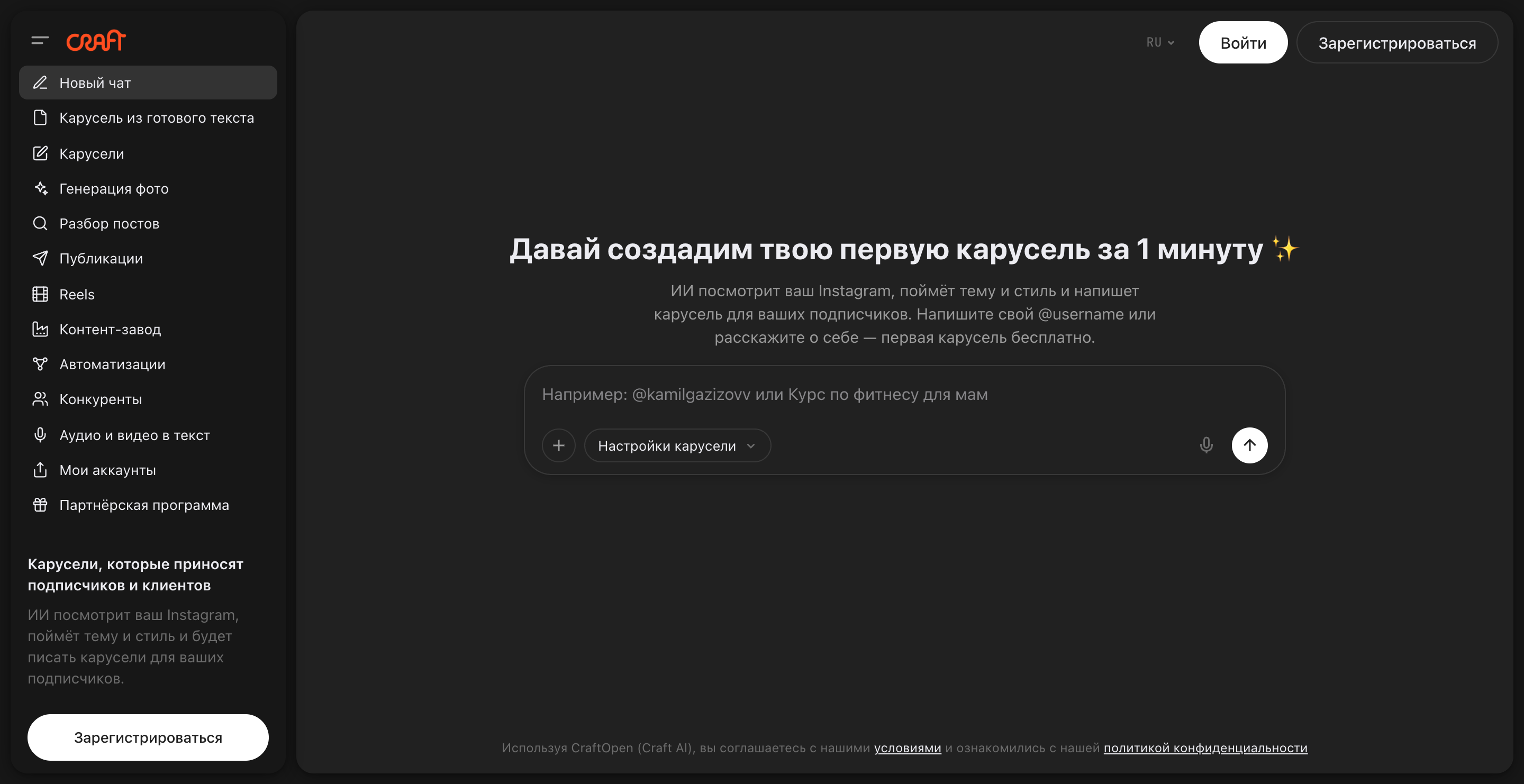Select Аудио и видео в текст item
The width and height of the screenshot is (1524, 784).
(x=148, y=434)
